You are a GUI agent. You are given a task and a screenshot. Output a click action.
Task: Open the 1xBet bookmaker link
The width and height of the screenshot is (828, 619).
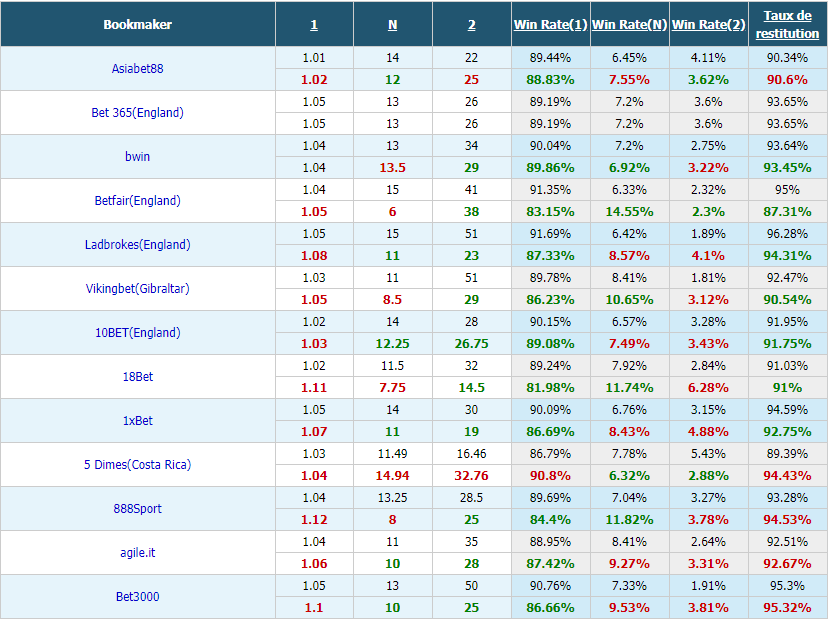(x=137, y=420)
